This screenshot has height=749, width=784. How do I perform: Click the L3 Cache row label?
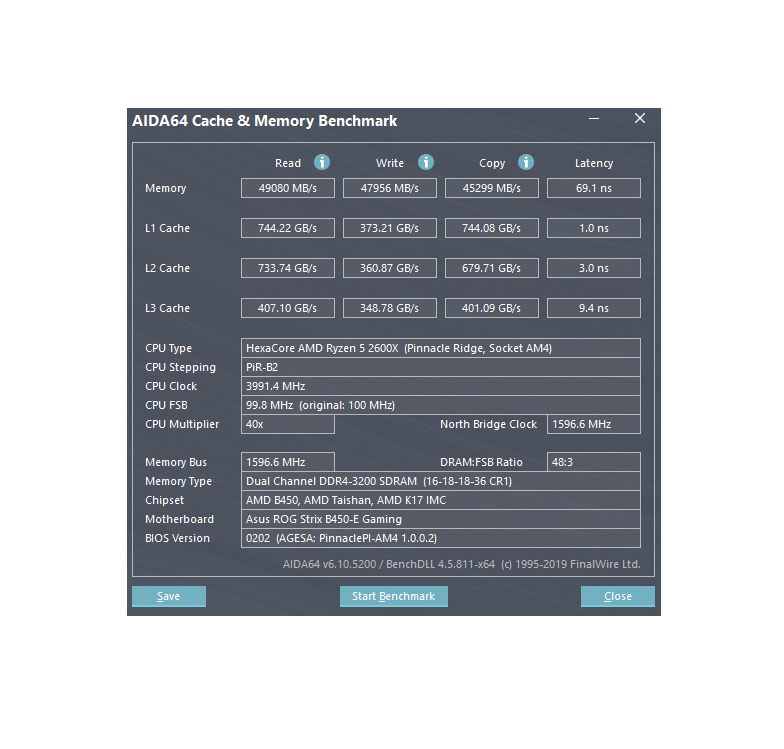point(167,308)
